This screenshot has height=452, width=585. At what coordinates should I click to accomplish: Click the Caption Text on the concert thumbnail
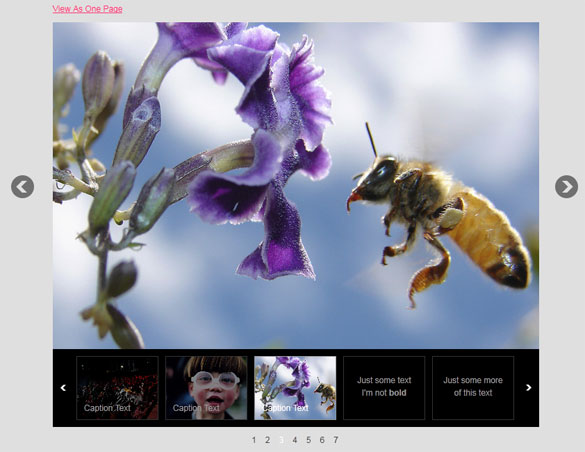107,408
